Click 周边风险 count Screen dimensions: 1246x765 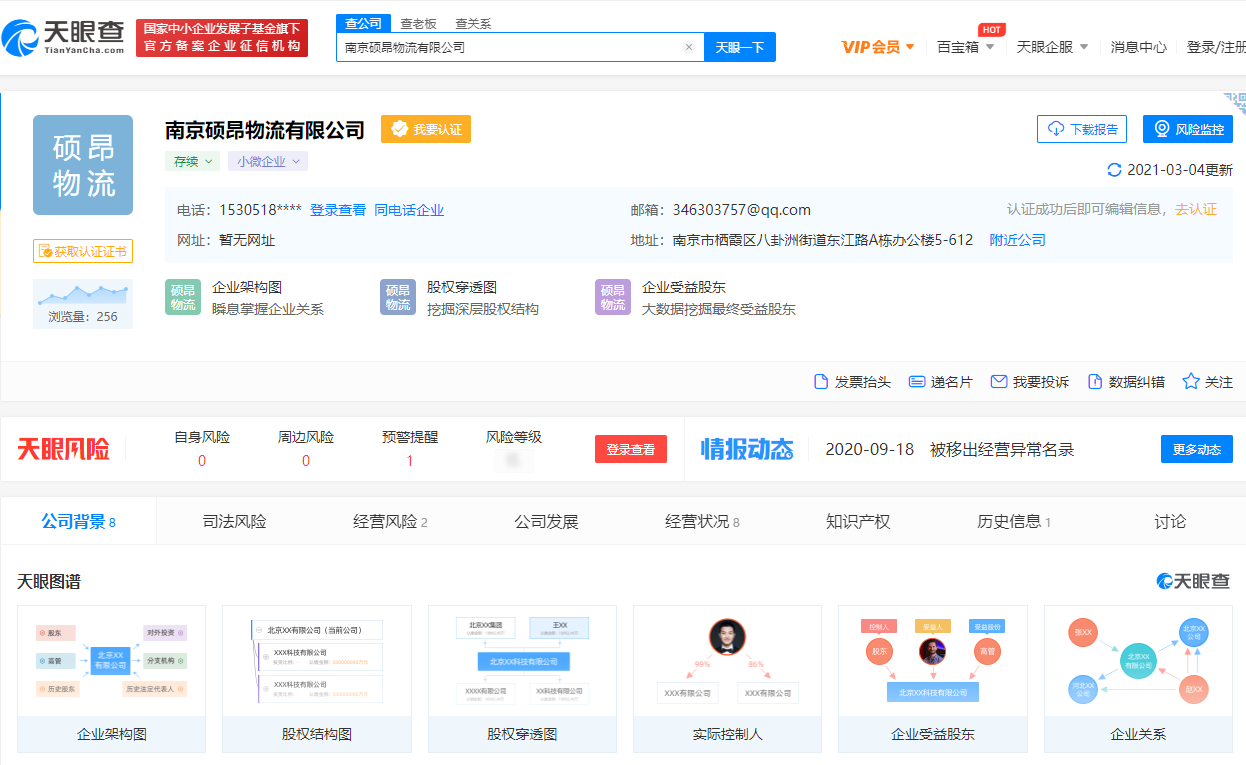(306, 461)
